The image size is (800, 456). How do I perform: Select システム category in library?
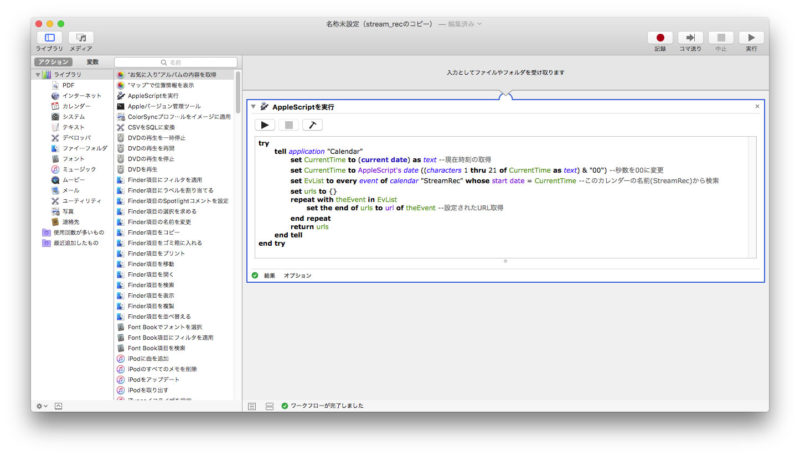pos(68,117)
